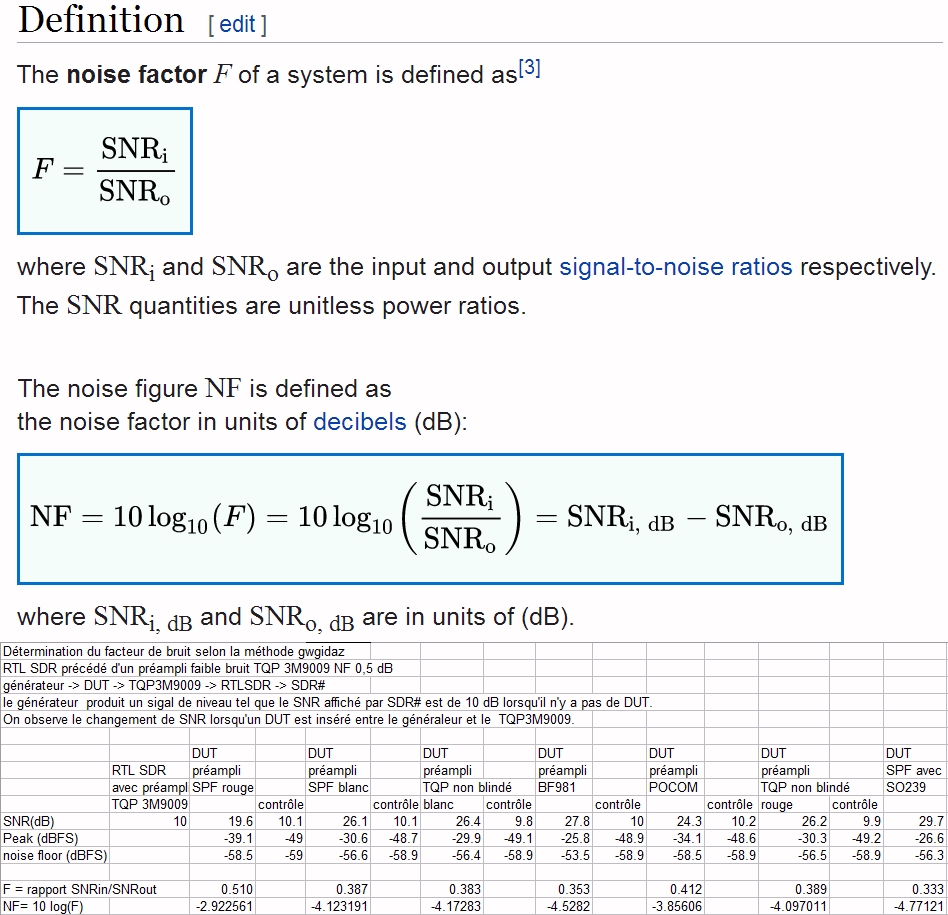Open citation reference [3]

click(530, 68)
